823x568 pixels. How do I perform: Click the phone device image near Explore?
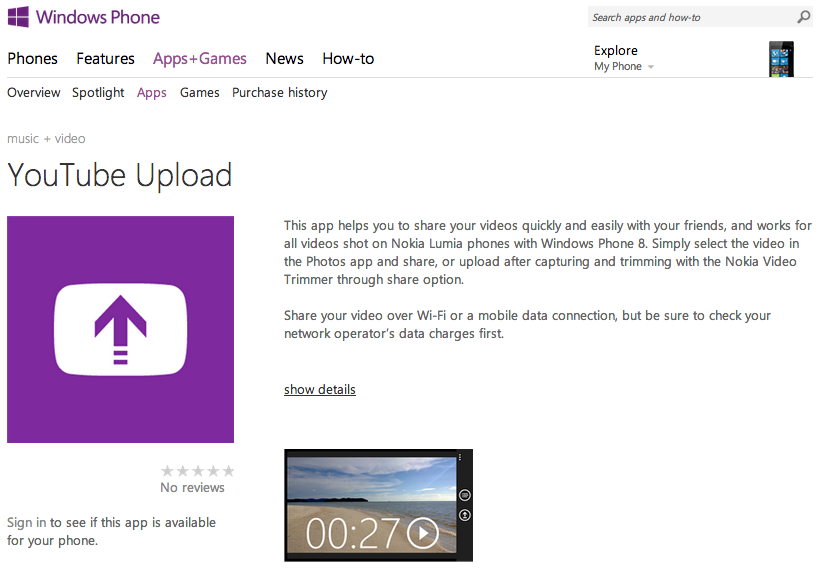pos(781,59)
